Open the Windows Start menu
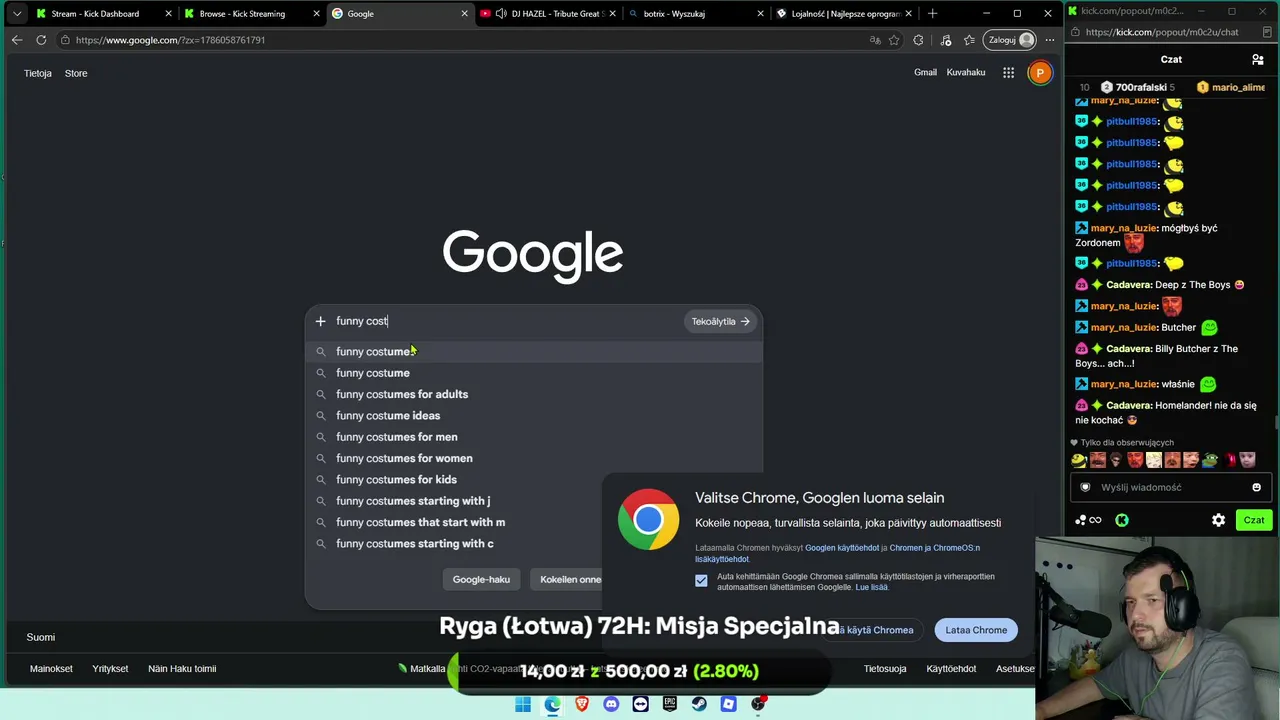The width and height of the screenshot is (1280, 720). (523, 704)
